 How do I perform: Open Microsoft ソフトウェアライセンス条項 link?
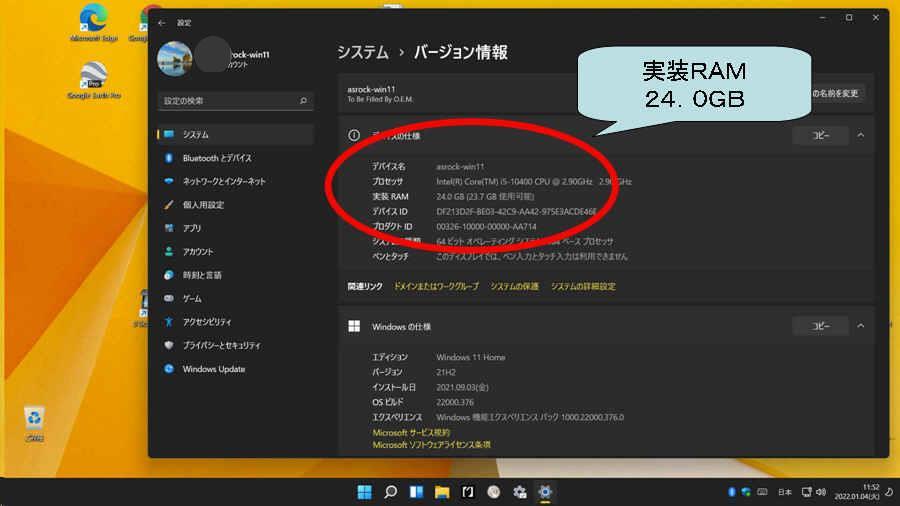click(x=432, y=445)
